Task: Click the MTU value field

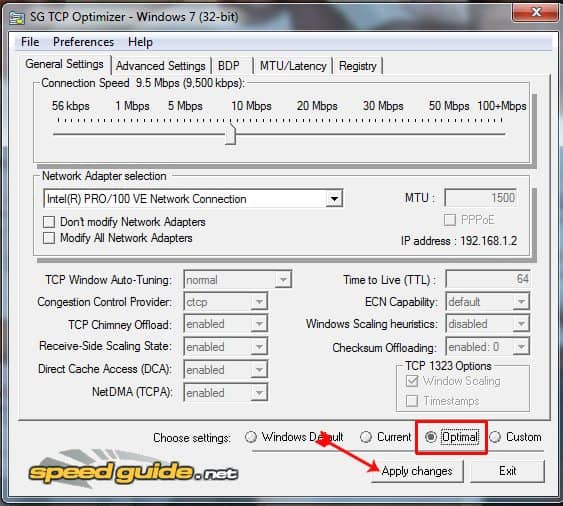Action: click(x=481, y=198)
